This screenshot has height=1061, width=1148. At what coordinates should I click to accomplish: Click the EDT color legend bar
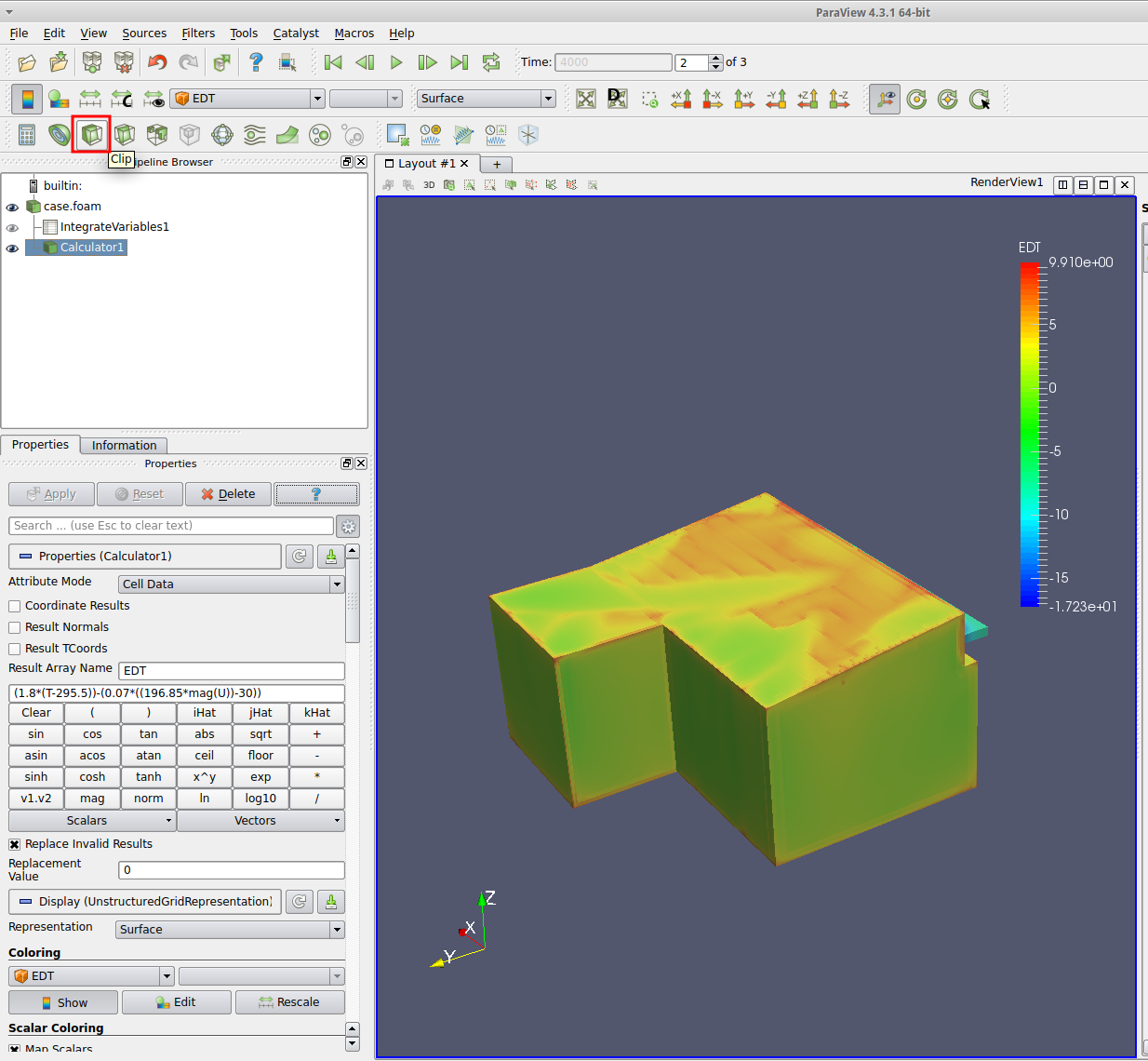[x=1029, y=434]
